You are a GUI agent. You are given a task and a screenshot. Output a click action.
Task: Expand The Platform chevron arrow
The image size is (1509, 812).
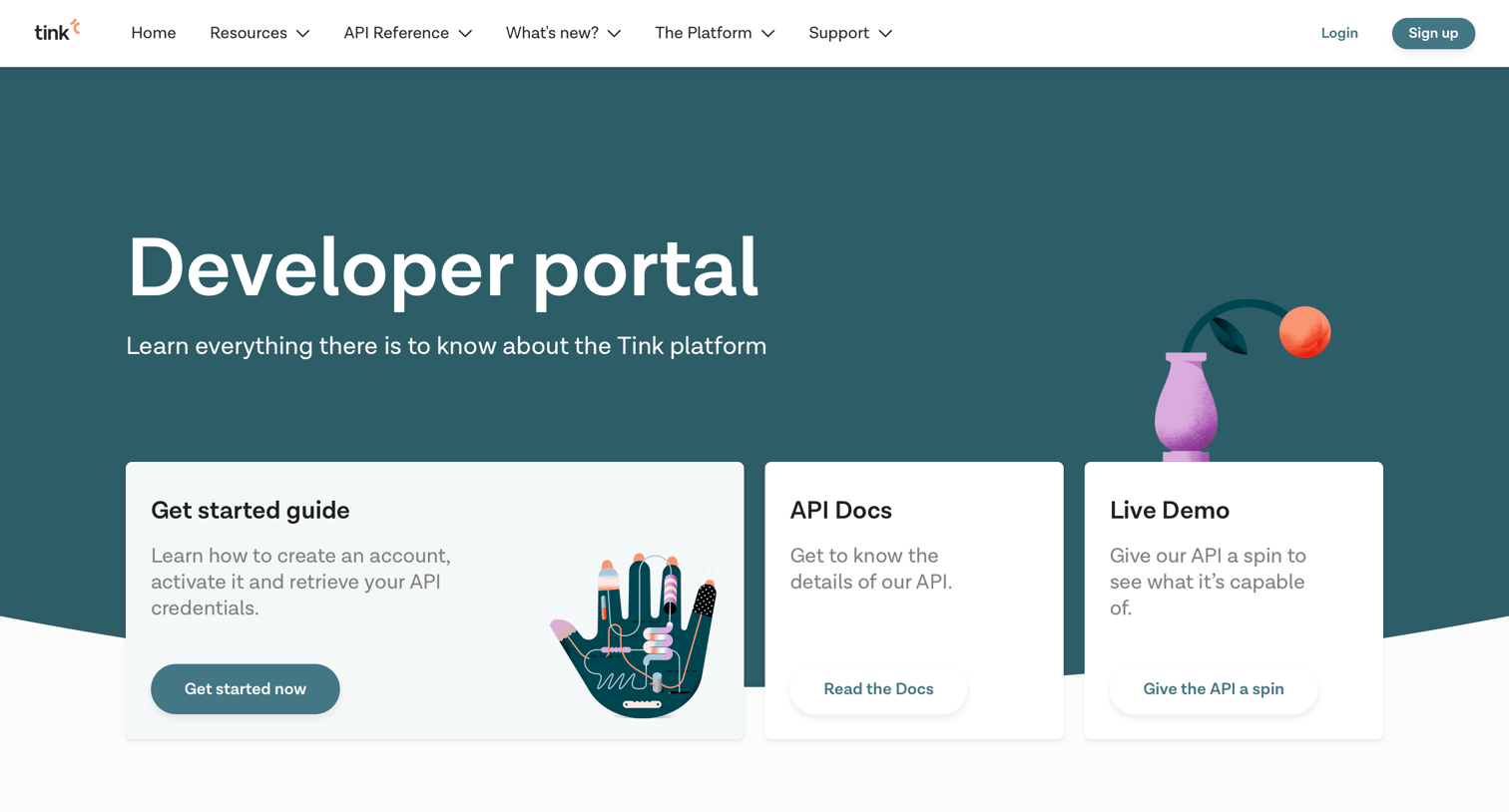point(767,34)
